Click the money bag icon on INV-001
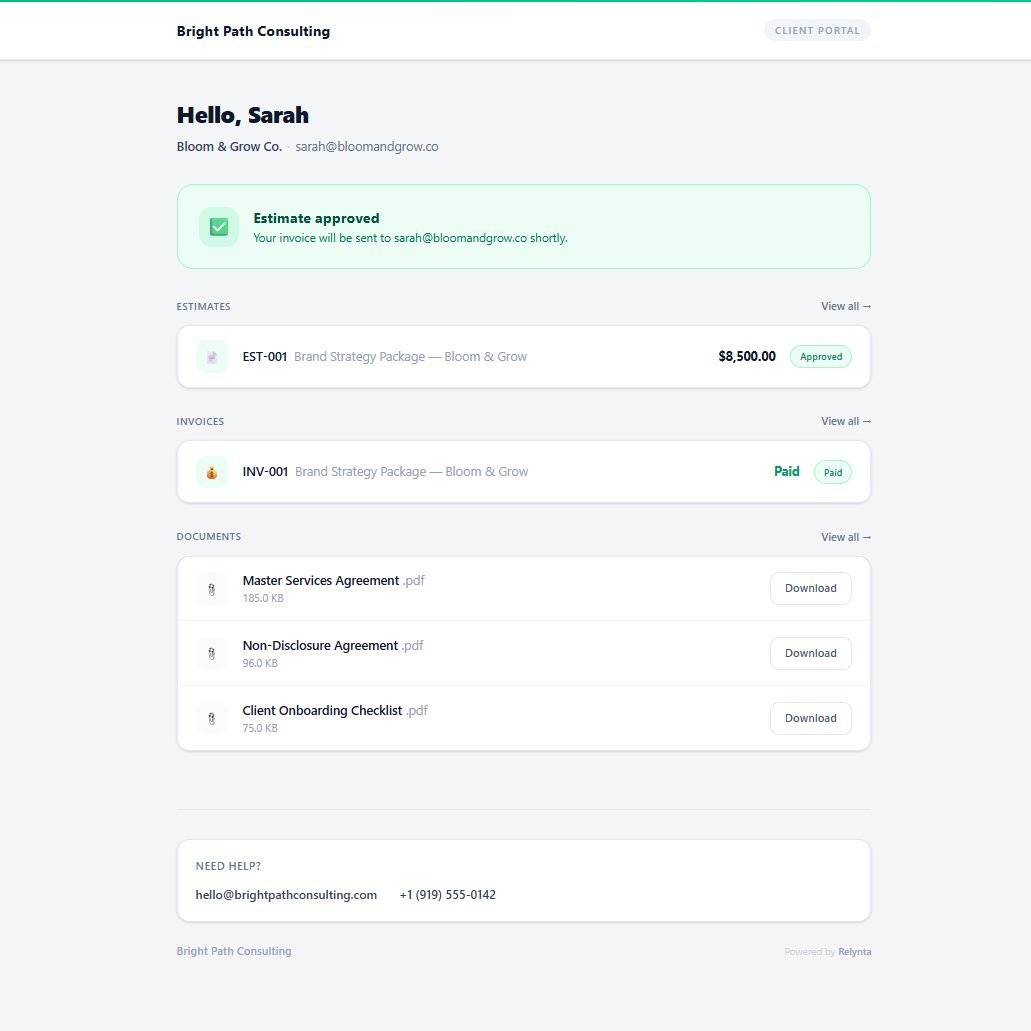1031x1031 pixels. click(x=211, y=471)
